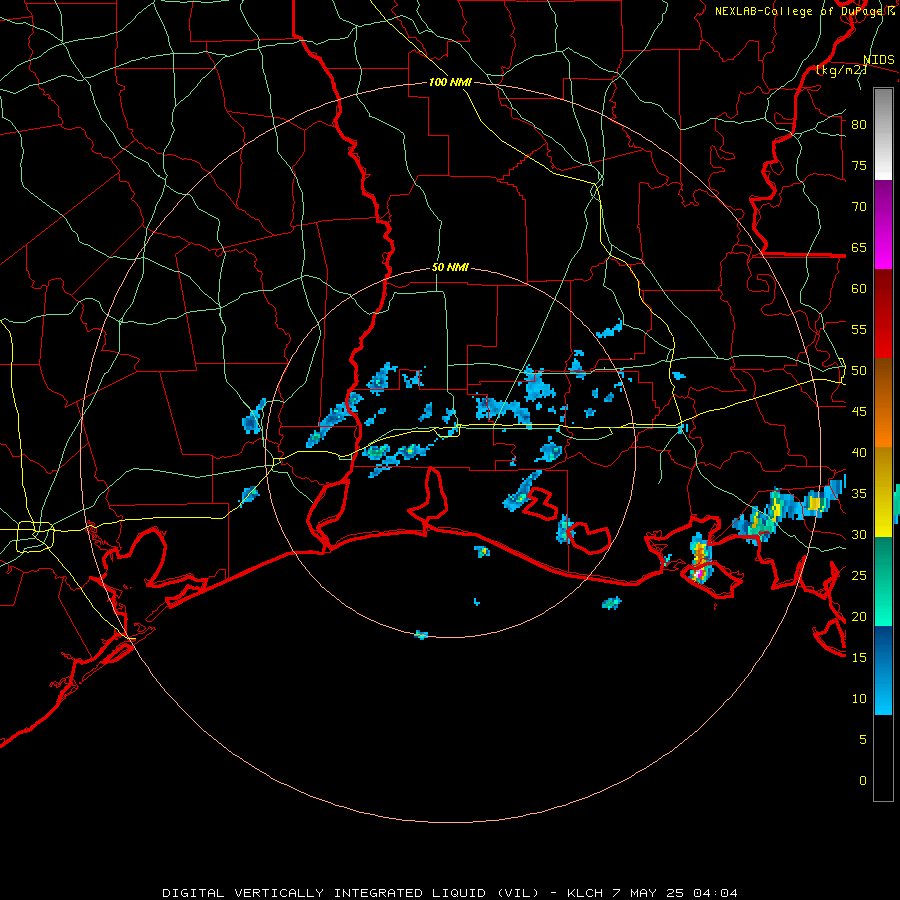Click the 30 value on the color scale
Viewport: 900px width, 900px height.
tap(859, 535)
